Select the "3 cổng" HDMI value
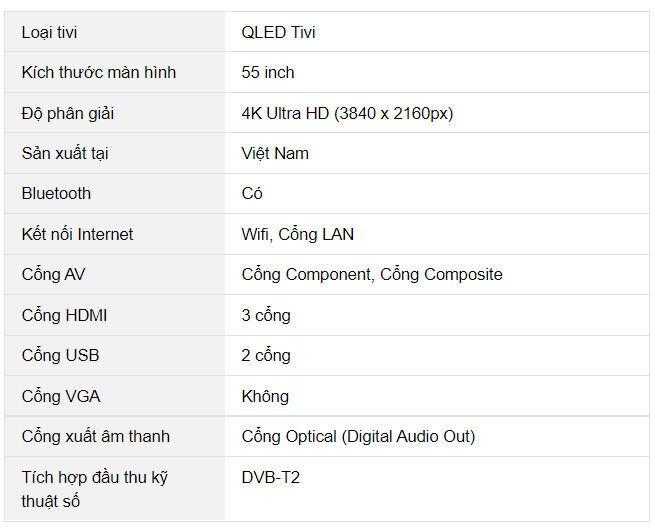 tap(266, 315)
